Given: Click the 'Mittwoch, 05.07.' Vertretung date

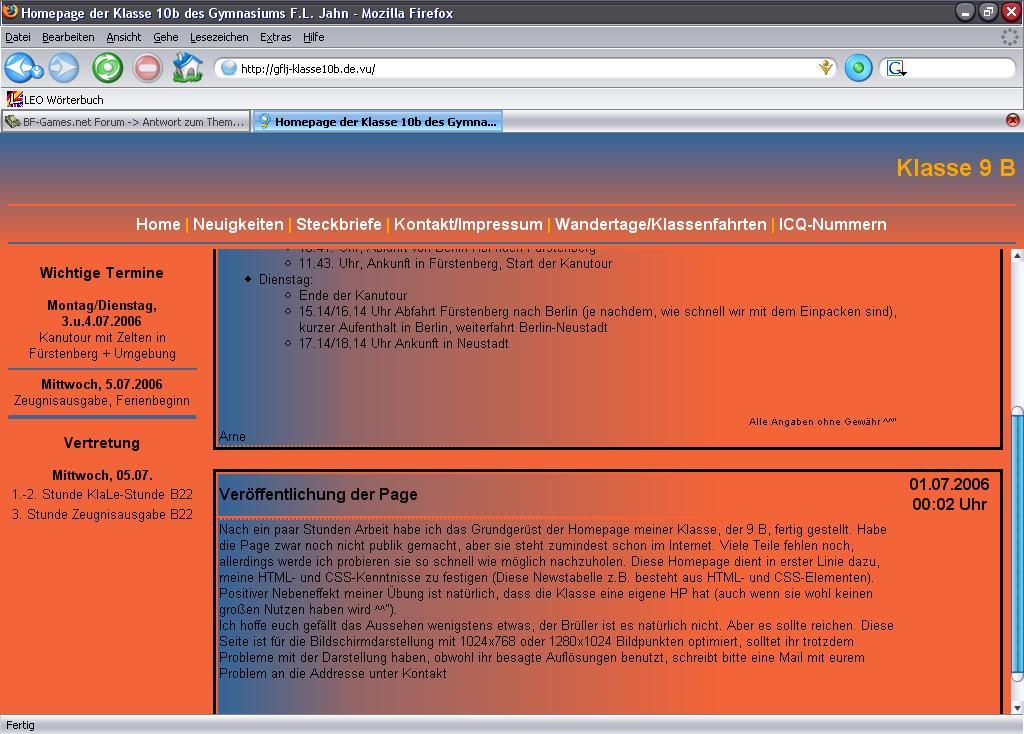Looking at the screenshot, I should (x=103, y=475).
